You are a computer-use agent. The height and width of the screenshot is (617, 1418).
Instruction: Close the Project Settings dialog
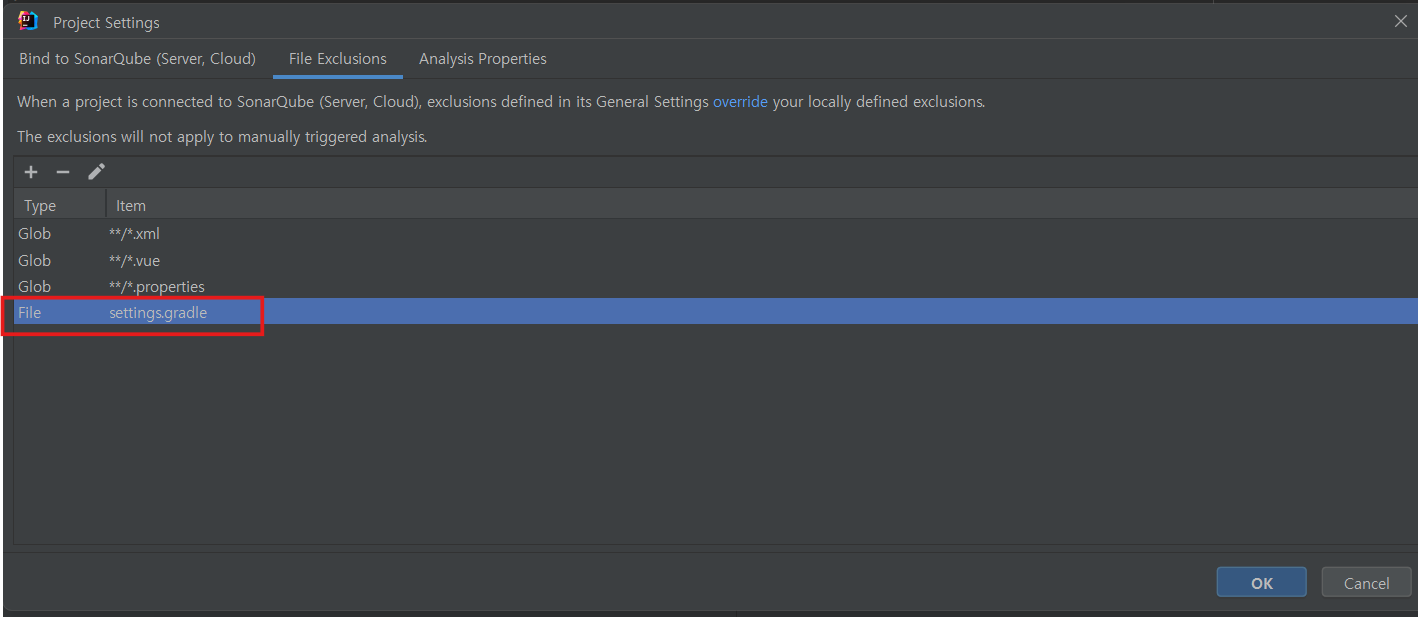tap(1401, 21)
